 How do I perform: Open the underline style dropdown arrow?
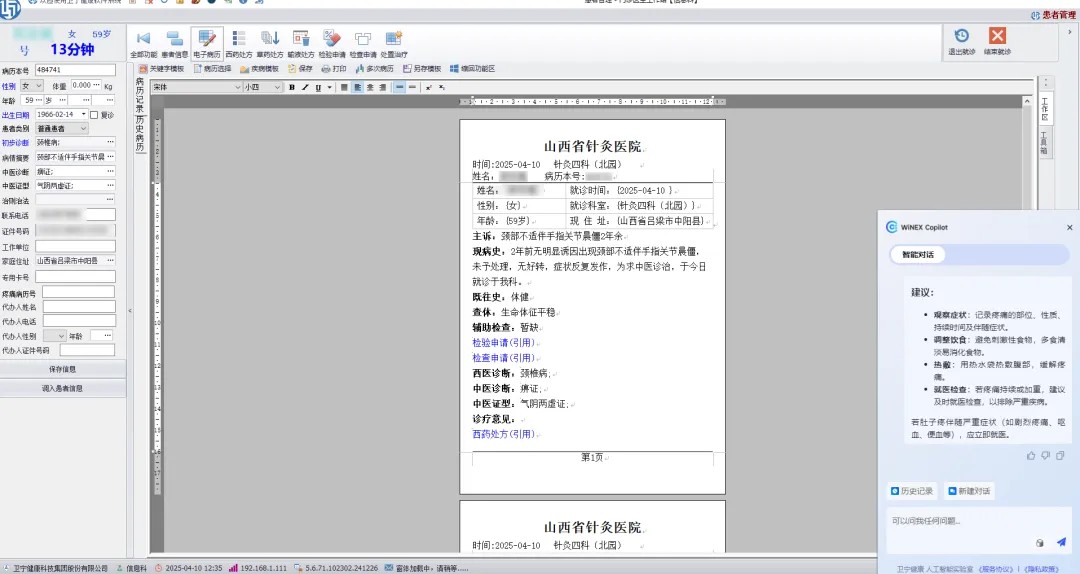[329, 88]
